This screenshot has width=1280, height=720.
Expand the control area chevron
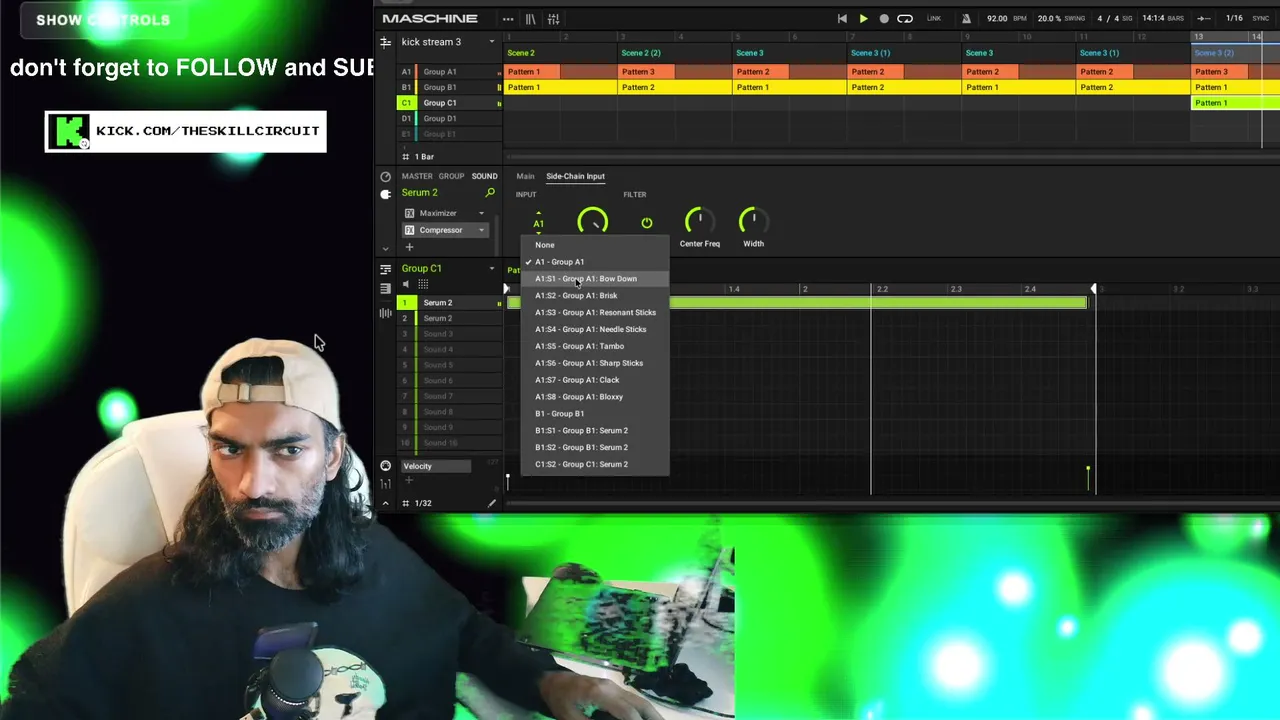point(386,248)
